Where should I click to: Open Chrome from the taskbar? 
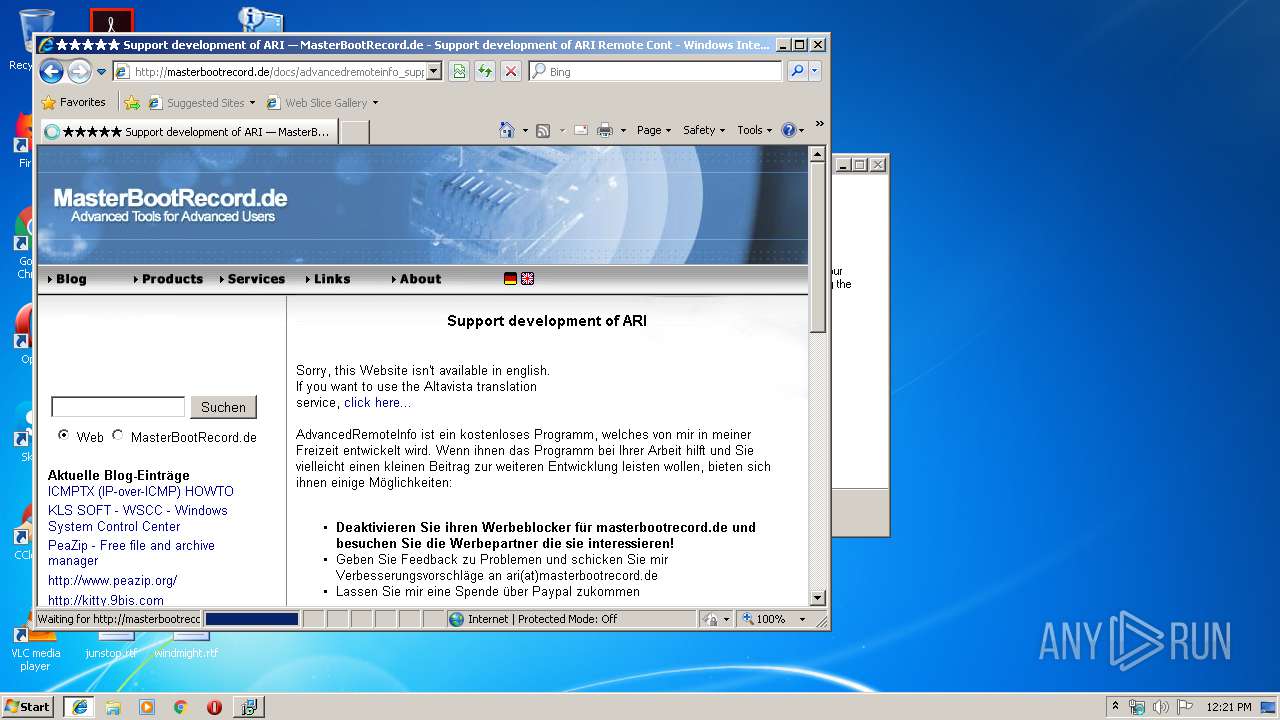180,707
